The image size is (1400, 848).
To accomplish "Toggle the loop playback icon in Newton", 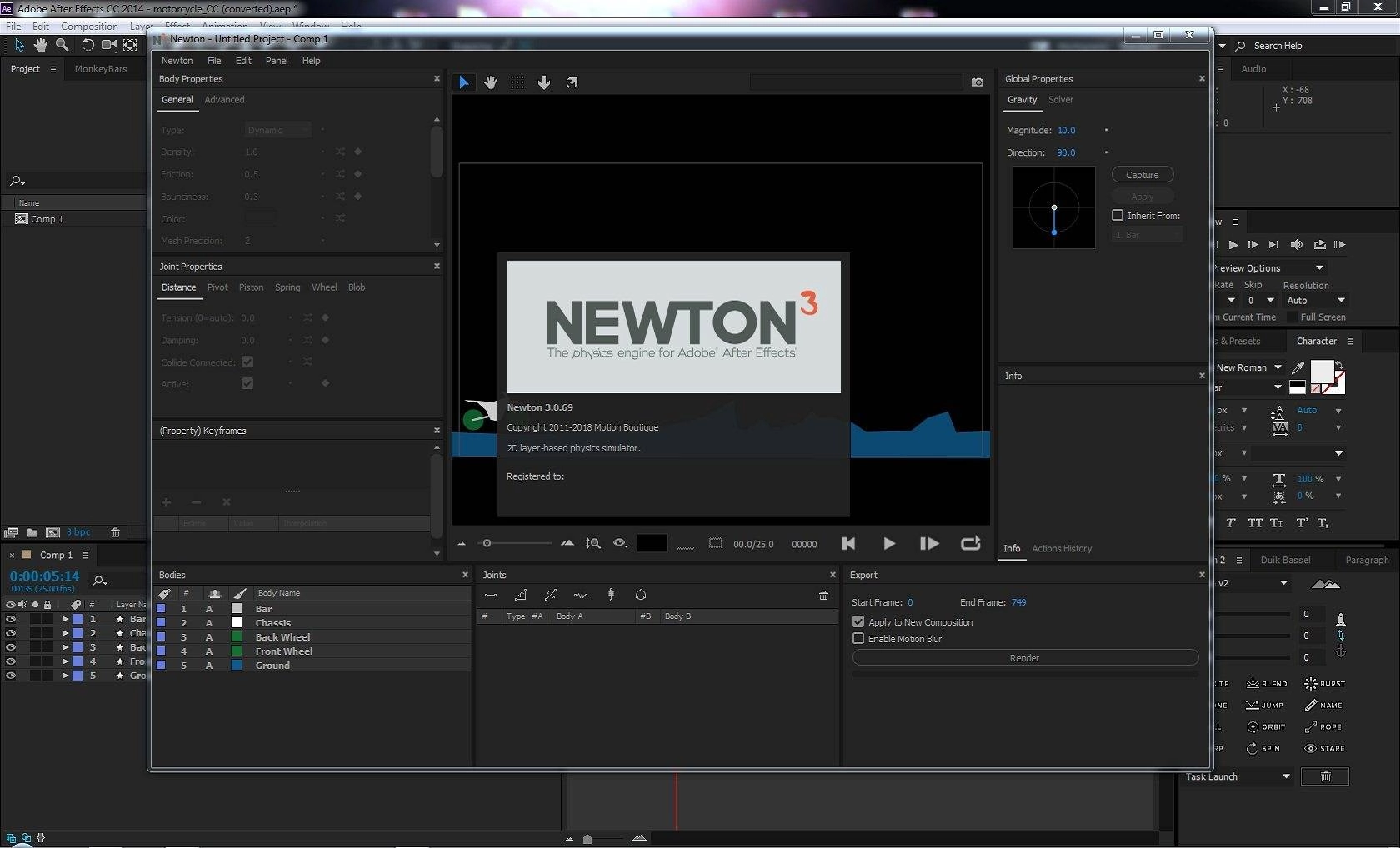I will (x=971, y=543).
